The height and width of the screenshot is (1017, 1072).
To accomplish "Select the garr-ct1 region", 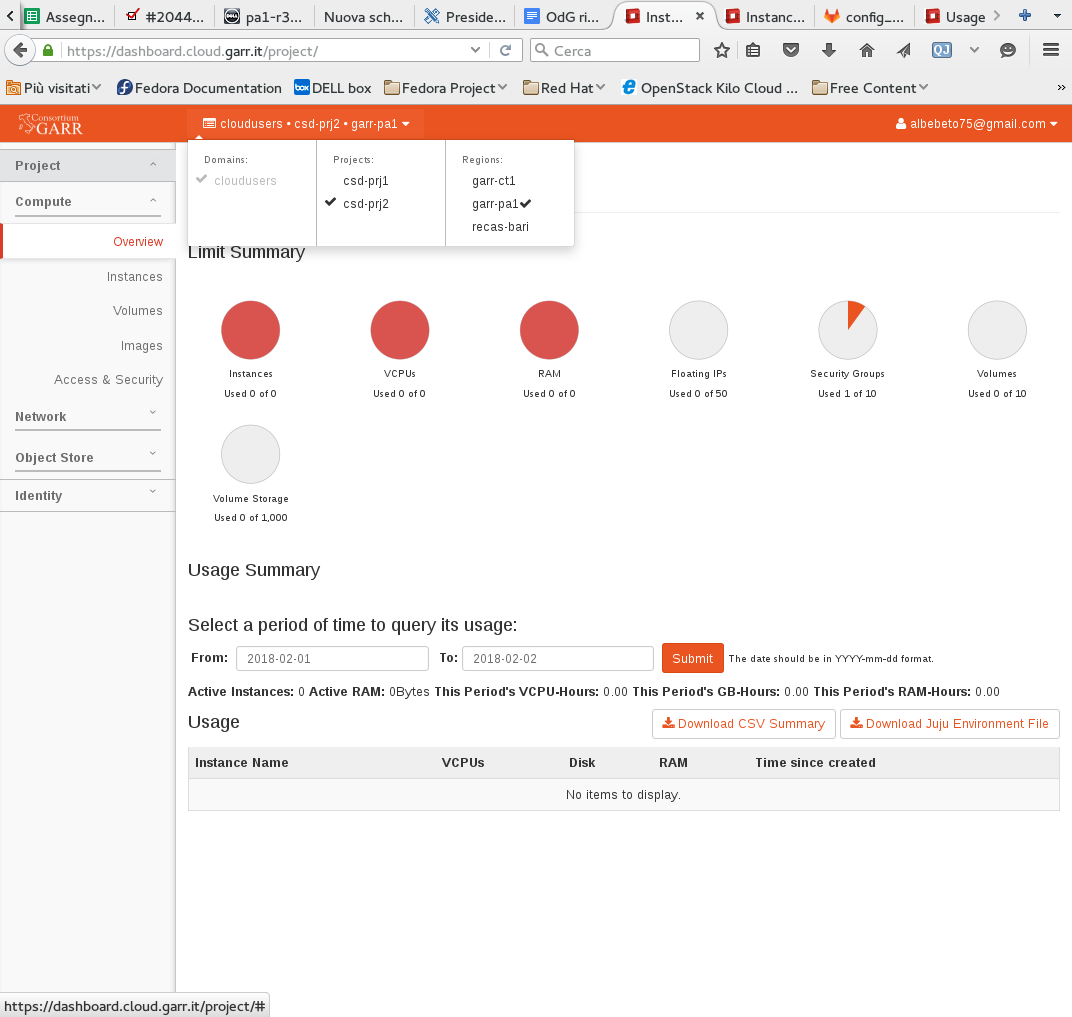I will coord(493,181).
